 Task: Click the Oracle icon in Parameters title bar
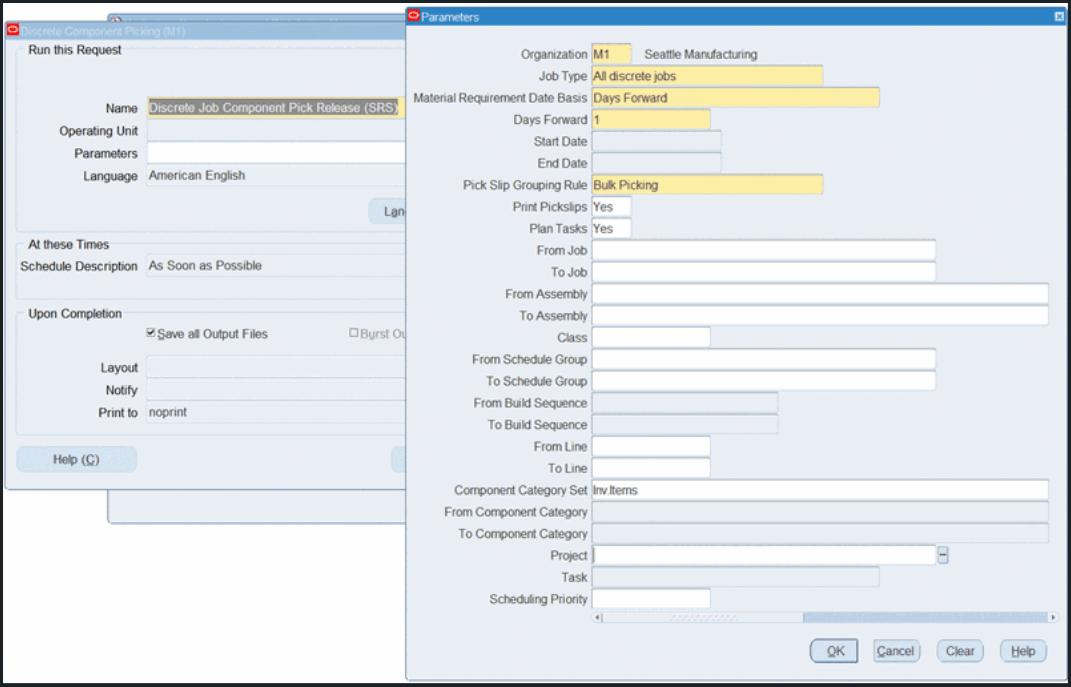click(x=413, y=16)
